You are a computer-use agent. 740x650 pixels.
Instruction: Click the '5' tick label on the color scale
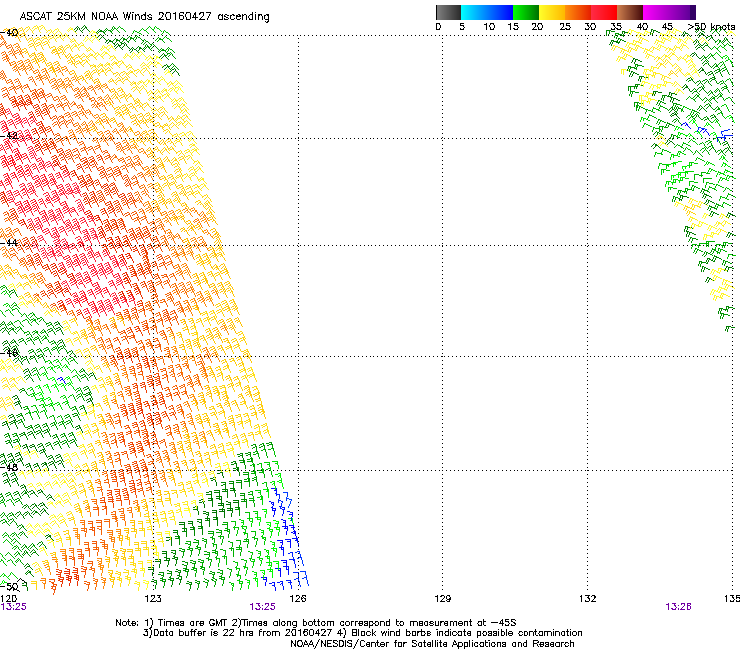(x=462, y=27)
